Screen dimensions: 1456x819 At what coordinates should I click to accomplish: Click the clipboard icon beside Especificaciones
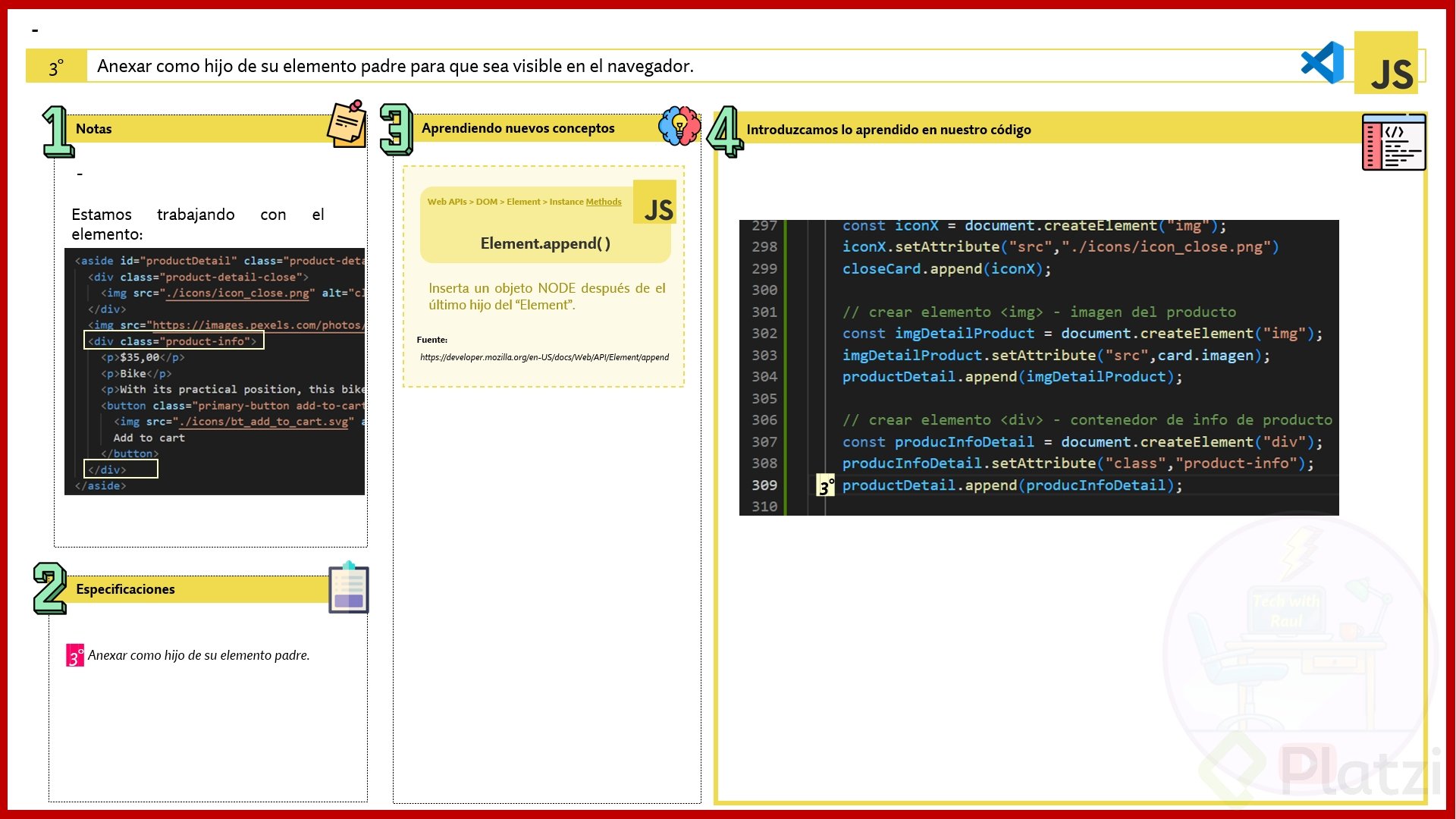(349, 588)
